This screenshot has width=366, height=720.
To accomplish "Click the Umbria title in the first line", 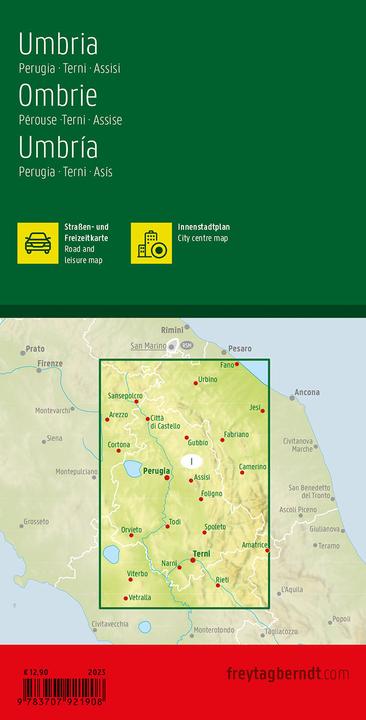I will click(58, 45).
